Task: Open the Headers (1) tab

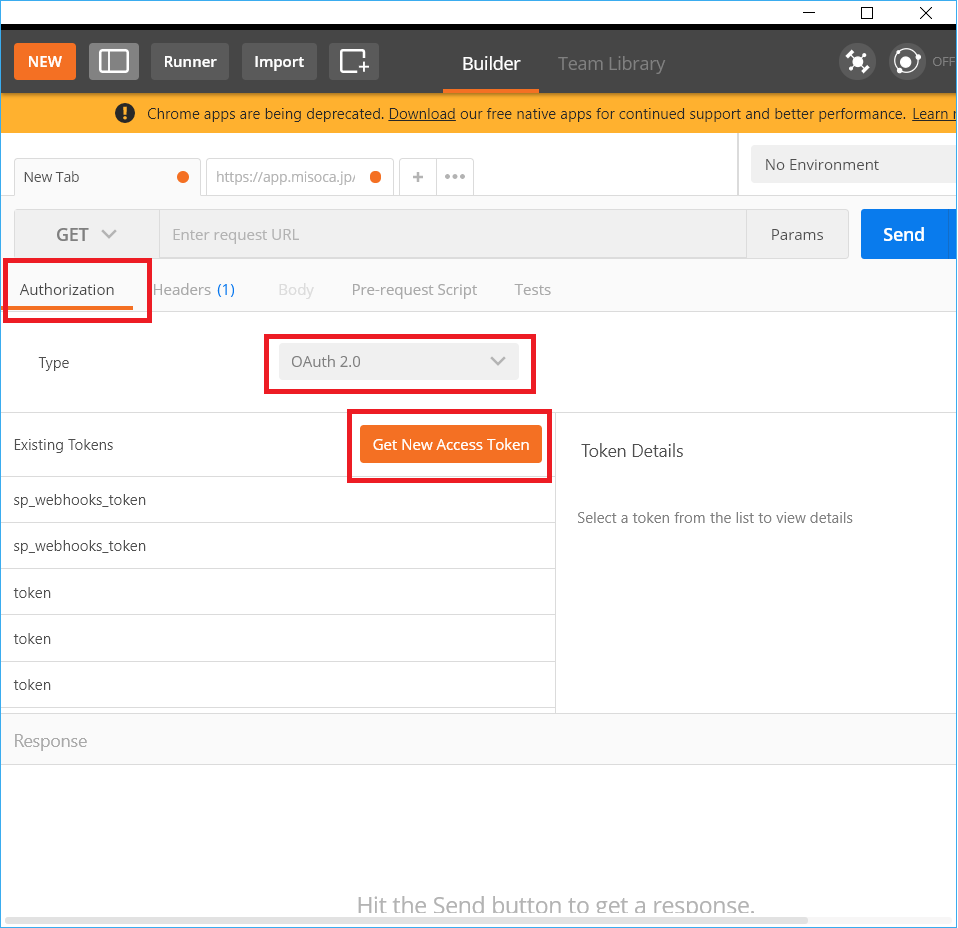Action: click(x=194, y=290)
